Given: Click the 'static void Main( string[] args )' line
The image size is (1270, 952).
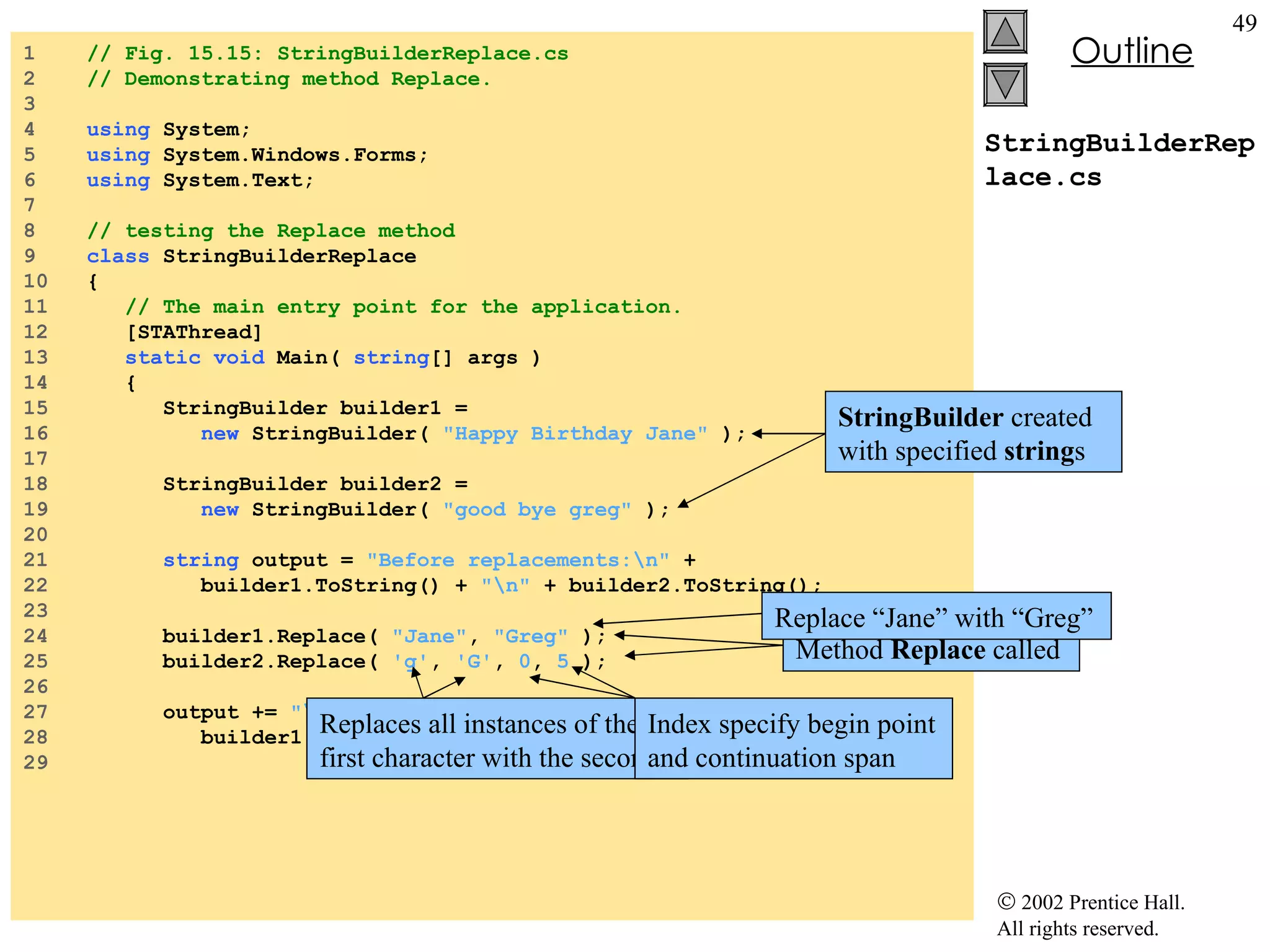Looking at the screenshot, I should tap(333, 358).
